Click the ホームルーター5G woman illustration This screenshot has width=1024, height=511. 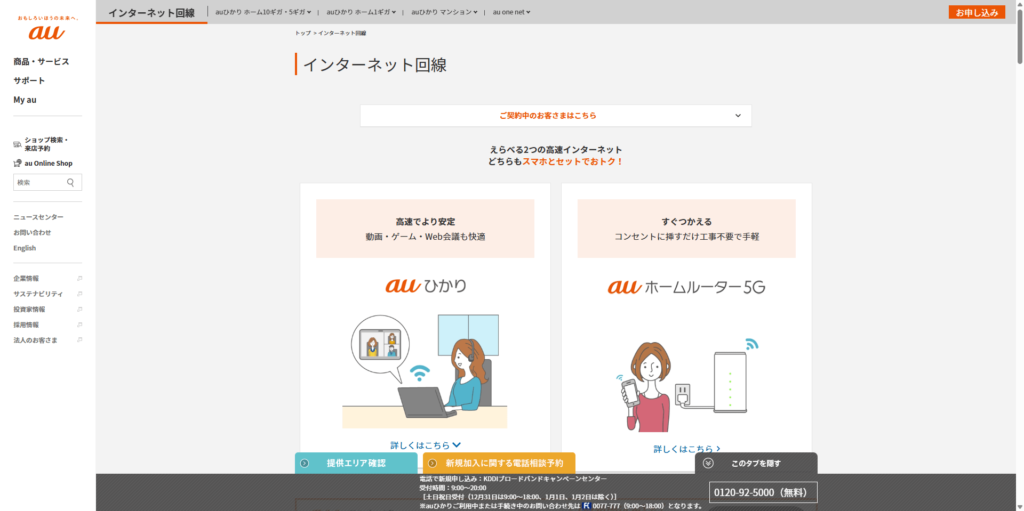[686, 384]
